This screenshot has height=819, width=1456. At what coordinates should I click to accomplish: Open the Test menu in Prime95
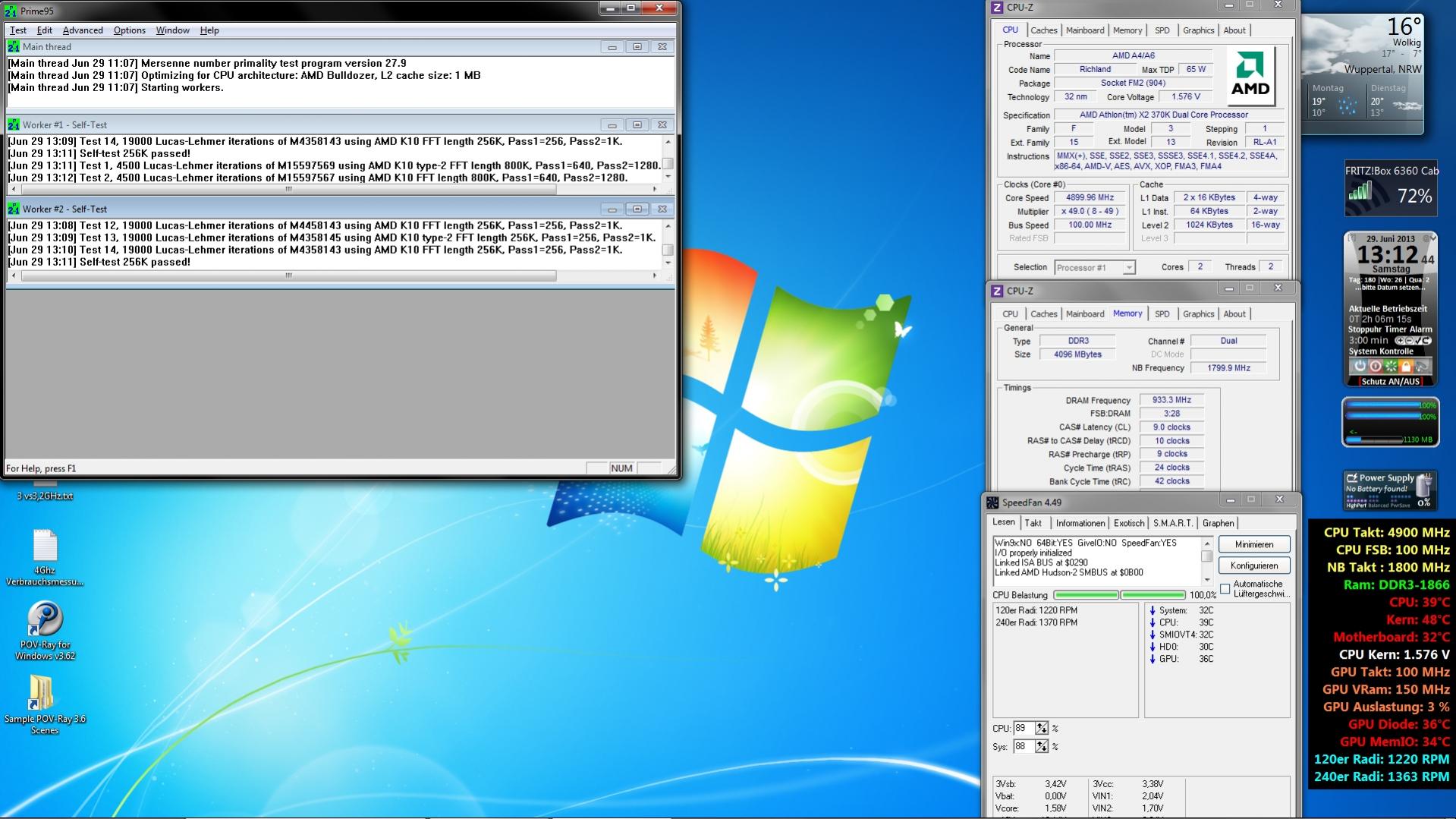click(18, 30)
